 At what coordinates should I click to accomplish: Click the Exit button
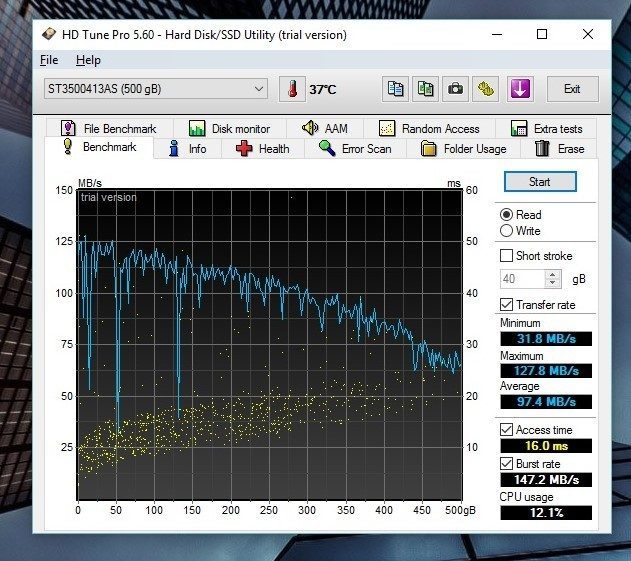(x=572, y=89)
